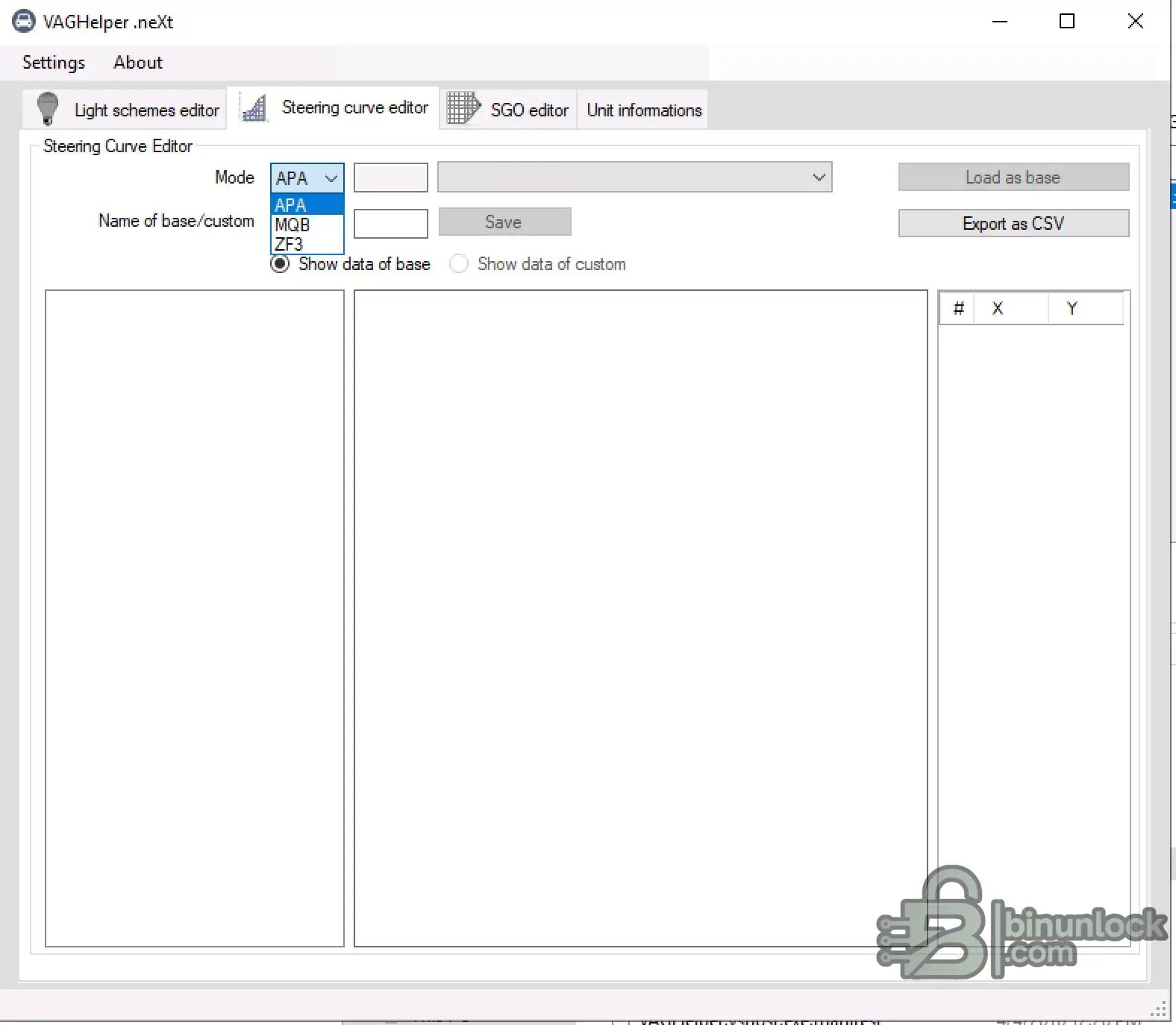Switch to Light schemes editor tab
This screenshot has height=1025, width=1176.
124,110
